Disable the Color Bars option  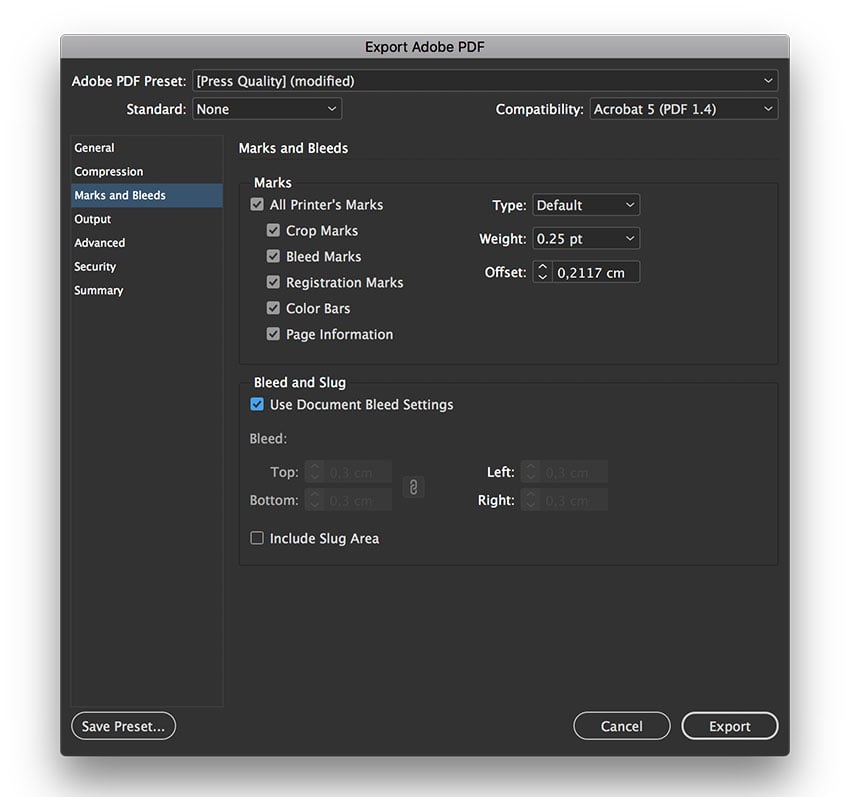point(273,308)
